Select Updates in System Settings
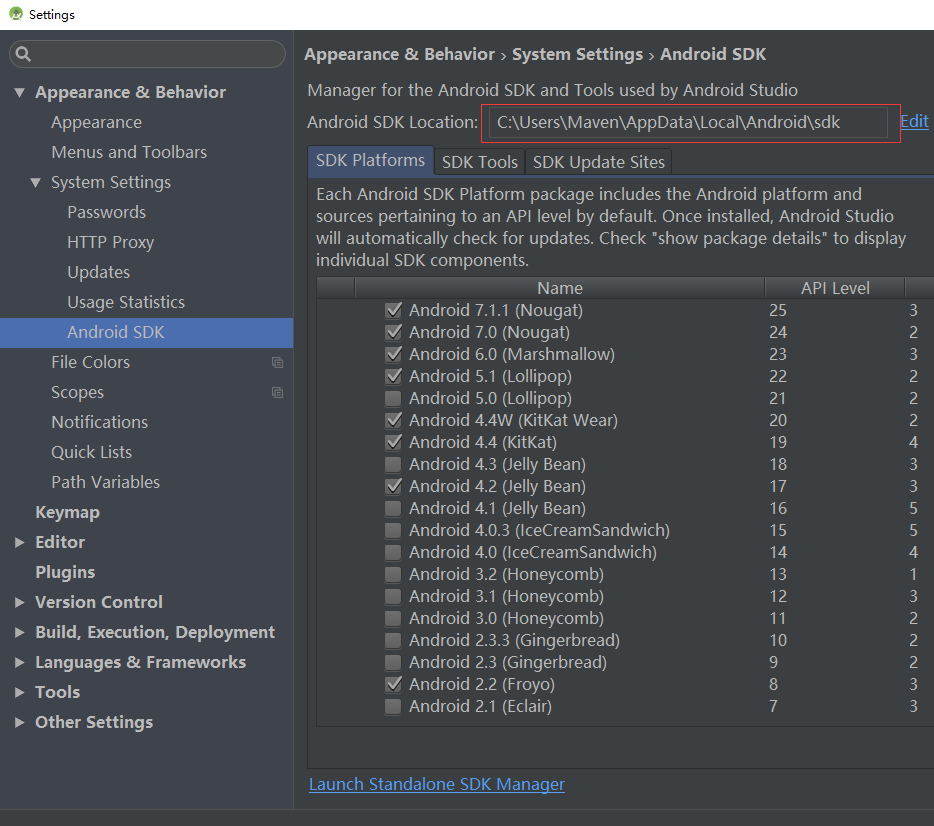Screen dimensions: 934x826 (x=98, y=272)
